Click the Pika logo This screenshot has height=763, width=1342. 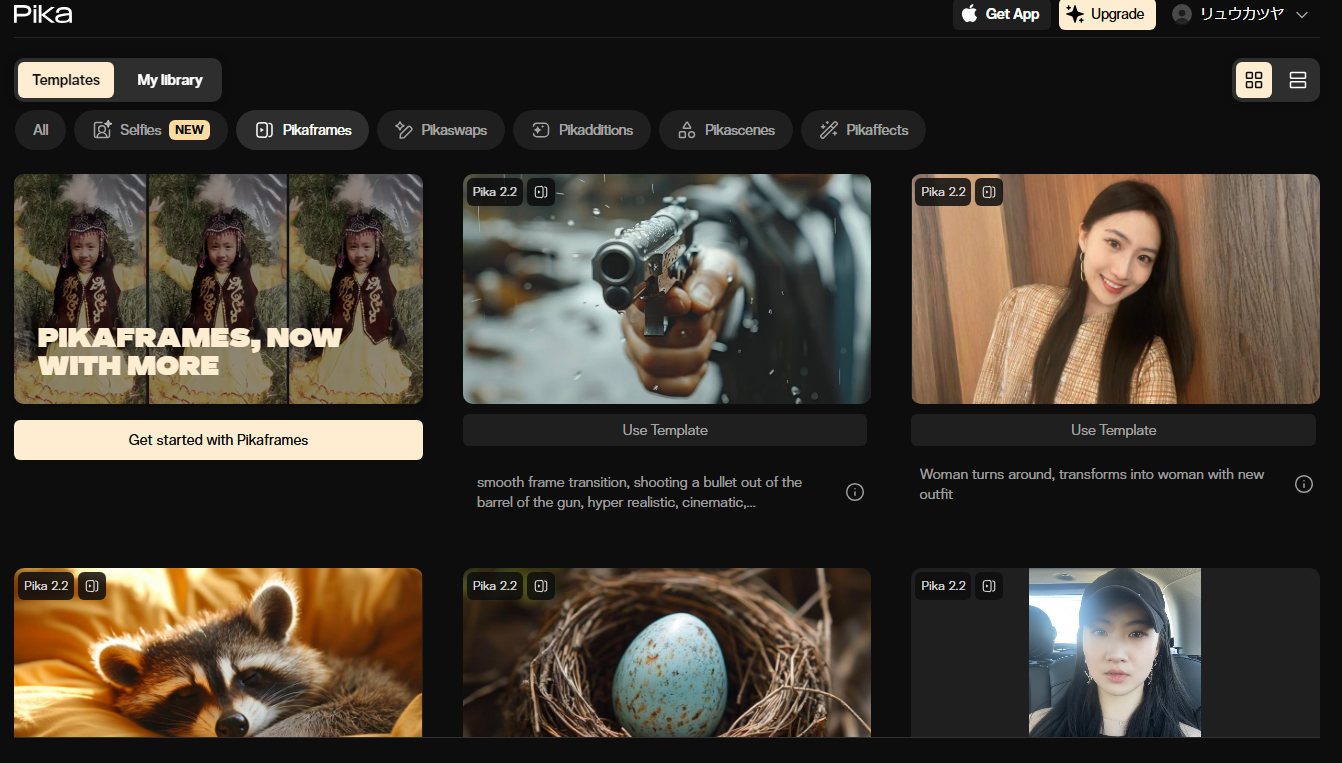42,14
